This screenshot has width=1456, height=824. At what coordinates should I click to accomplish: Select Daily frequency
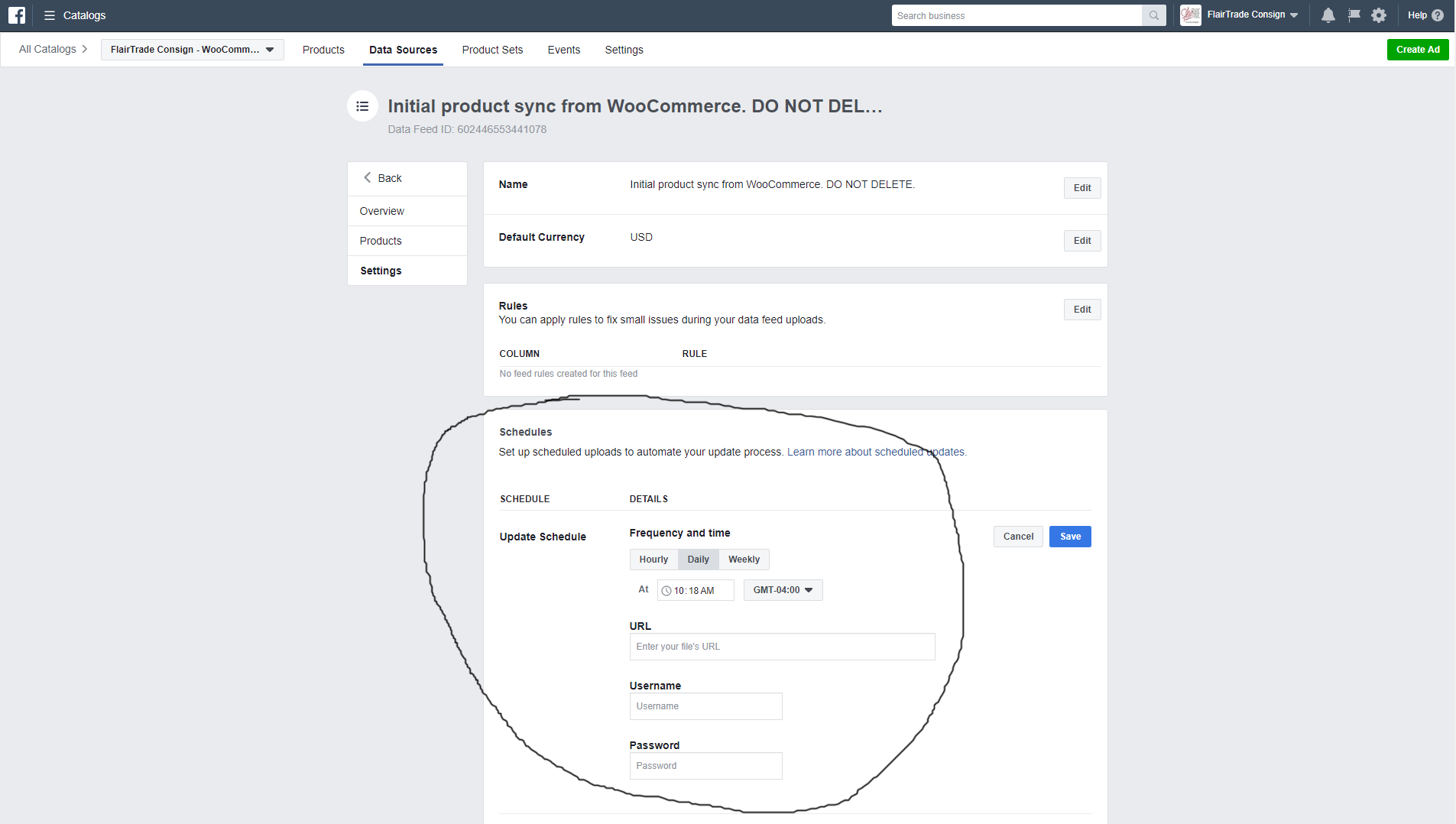pos(699,560)
